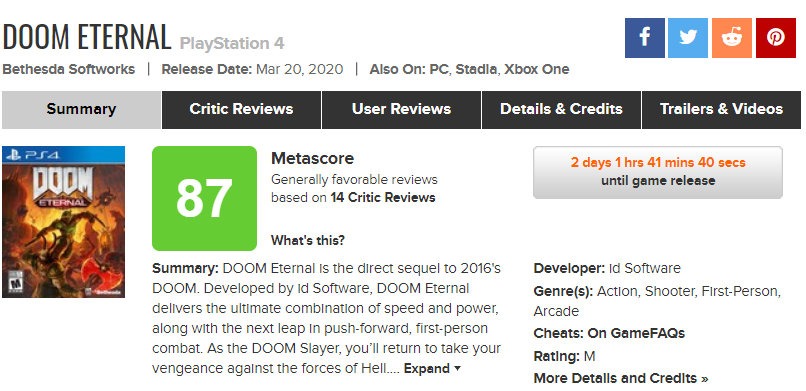Expand the full game summary

(x=432, y=368)
